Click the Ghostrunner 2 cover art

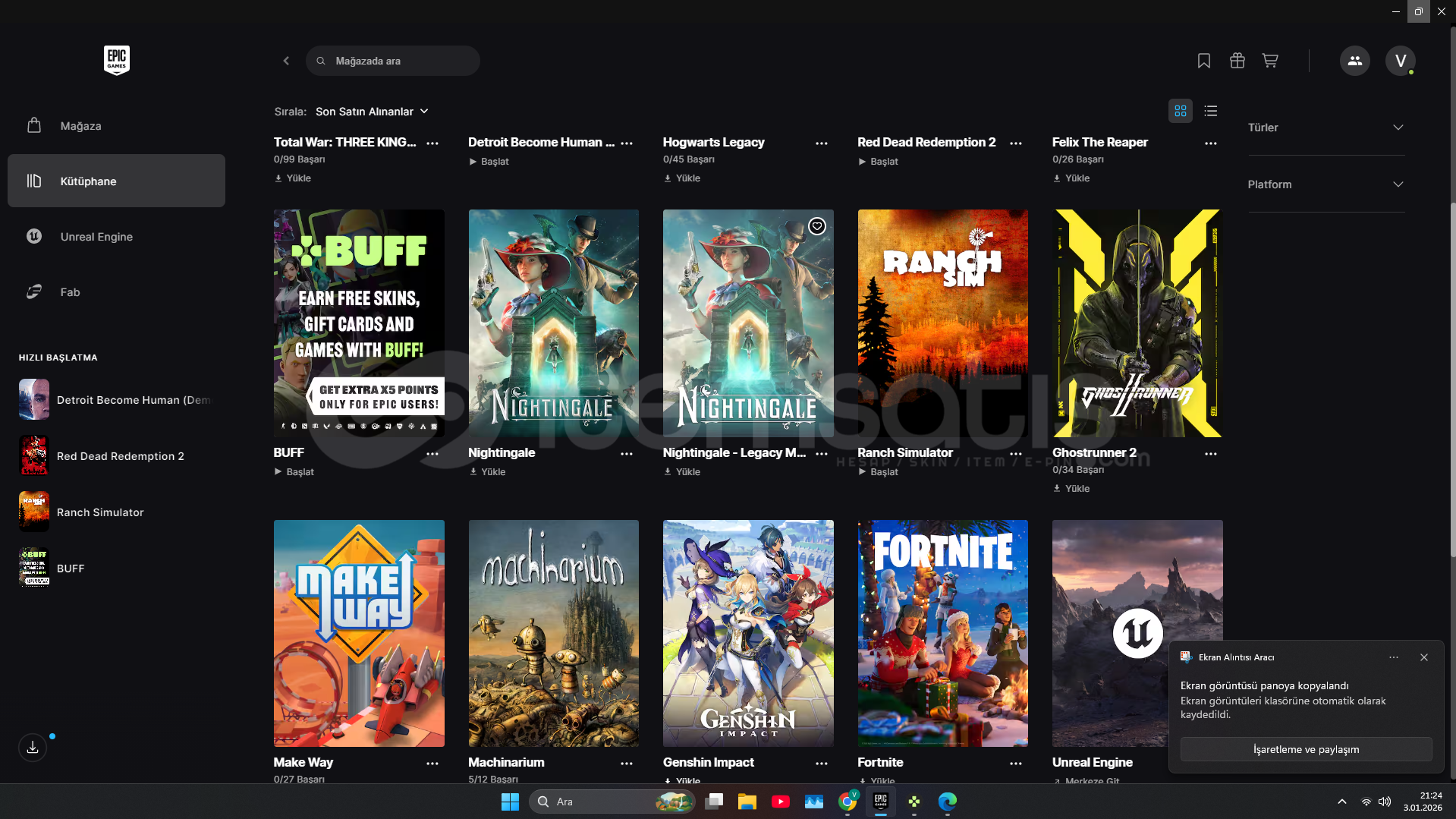(1137, 323)
